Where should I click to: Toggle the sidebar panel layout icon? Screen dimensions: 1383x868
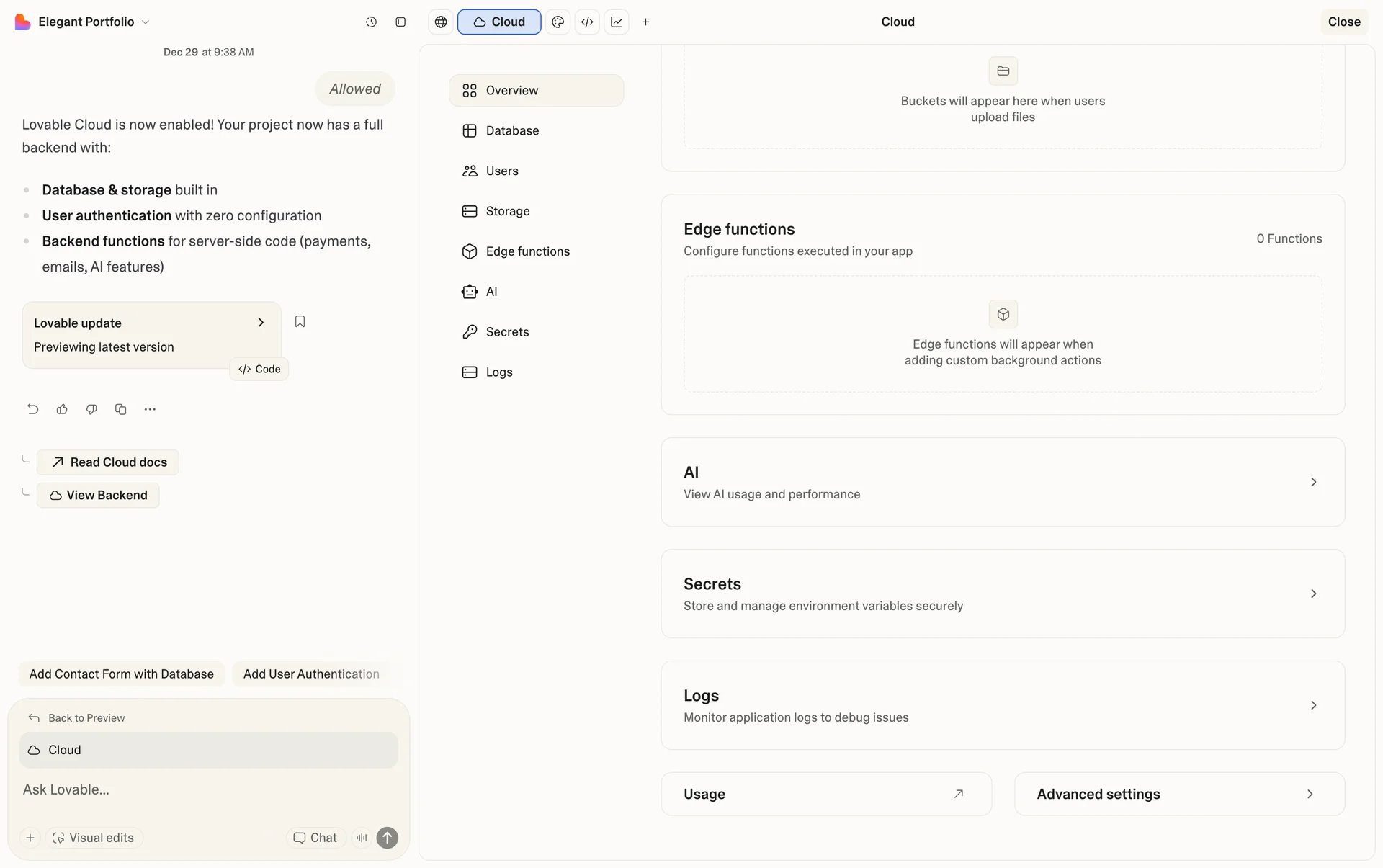click(x=400, y=22)
